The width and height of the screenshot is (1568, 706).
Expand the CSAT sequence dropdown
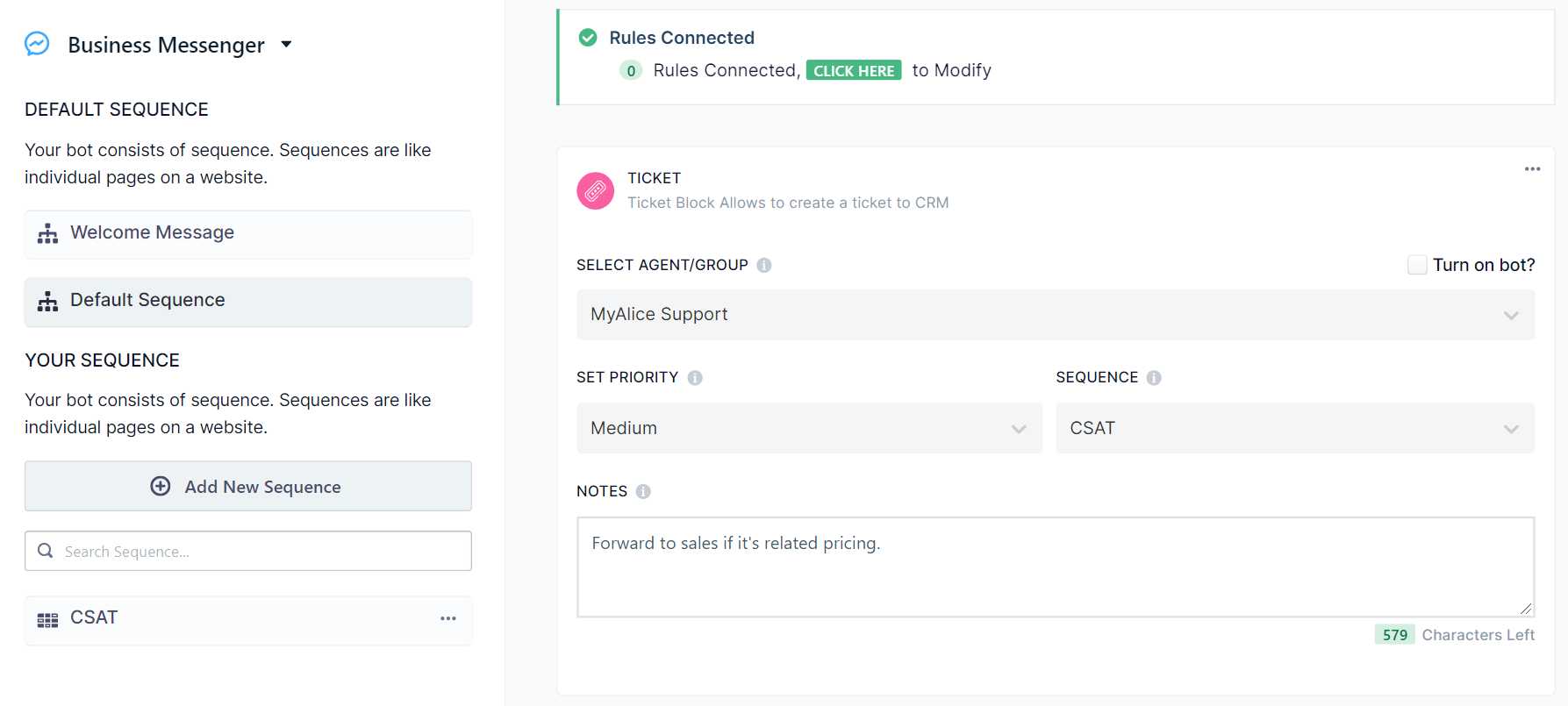click(1294, 428)
